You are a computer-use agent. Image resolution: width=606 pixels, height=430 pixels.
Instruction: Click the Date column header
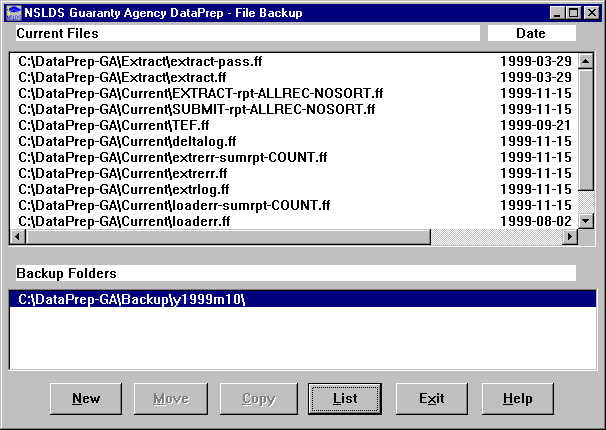click(x=531, y=33)
